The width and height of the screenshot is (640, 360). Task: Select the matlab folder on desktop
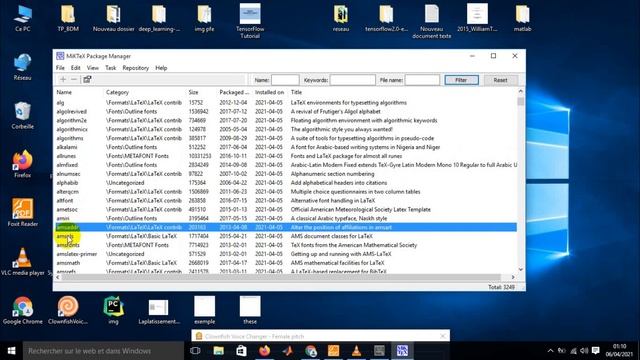pos(522,18)
